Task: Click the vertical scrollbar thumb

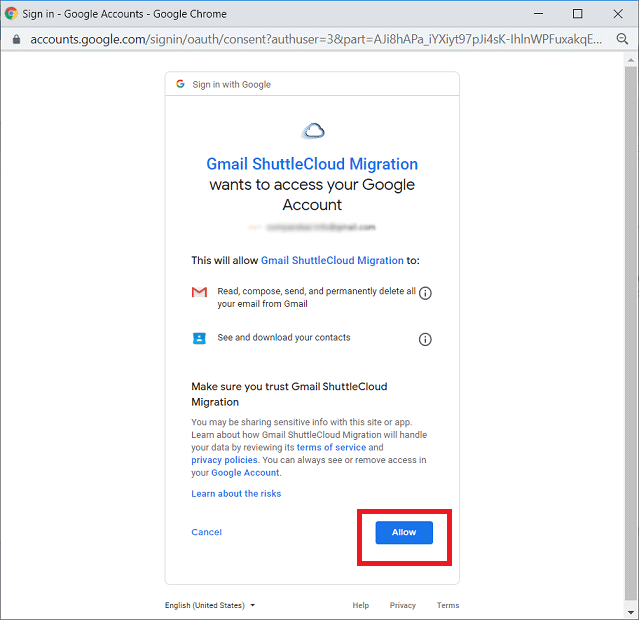Action: [x=630, y=333]
